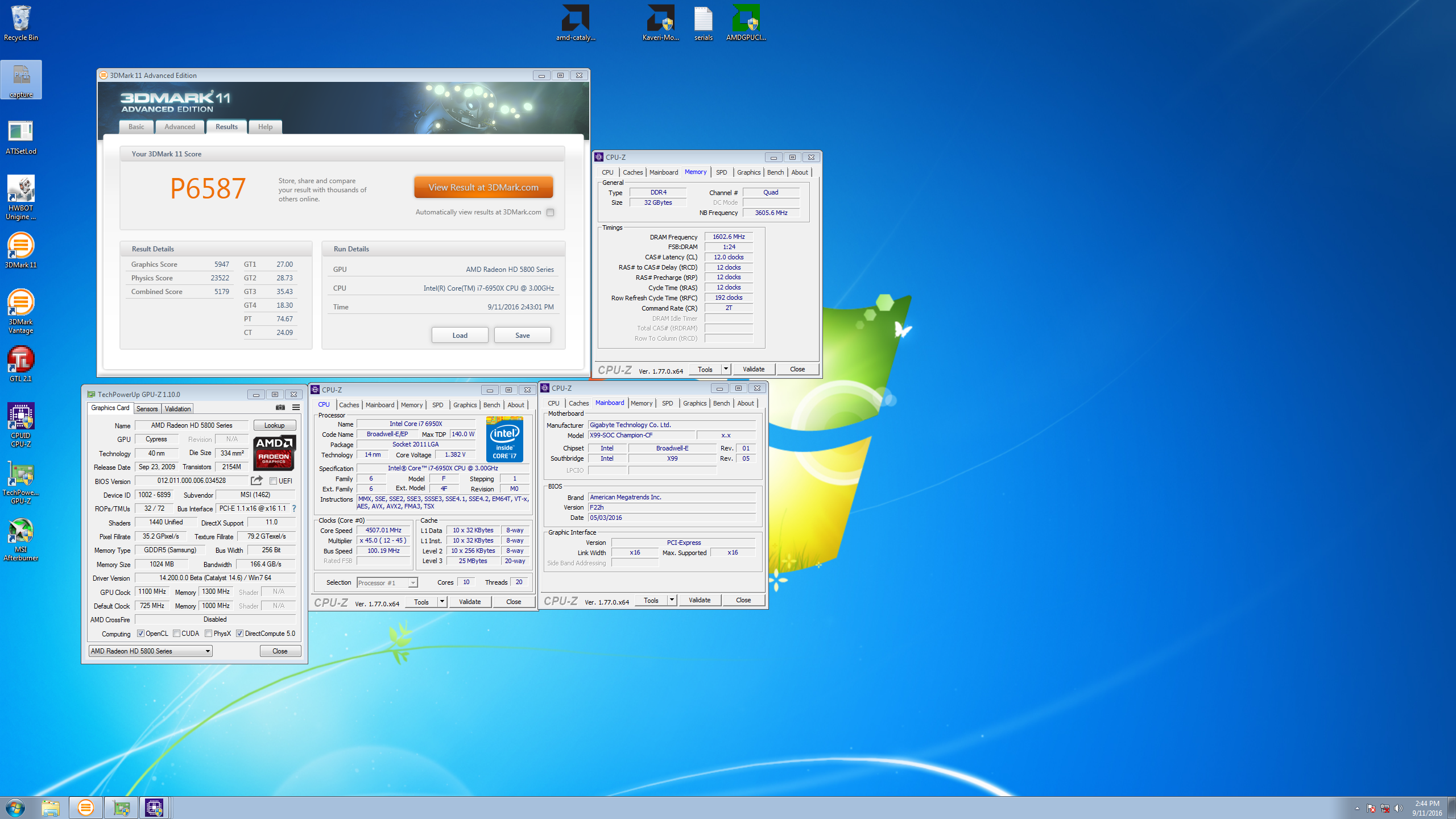Click the Save button in Run Details
Screen dimensions: 1456x819
click(x=522, y=335)
